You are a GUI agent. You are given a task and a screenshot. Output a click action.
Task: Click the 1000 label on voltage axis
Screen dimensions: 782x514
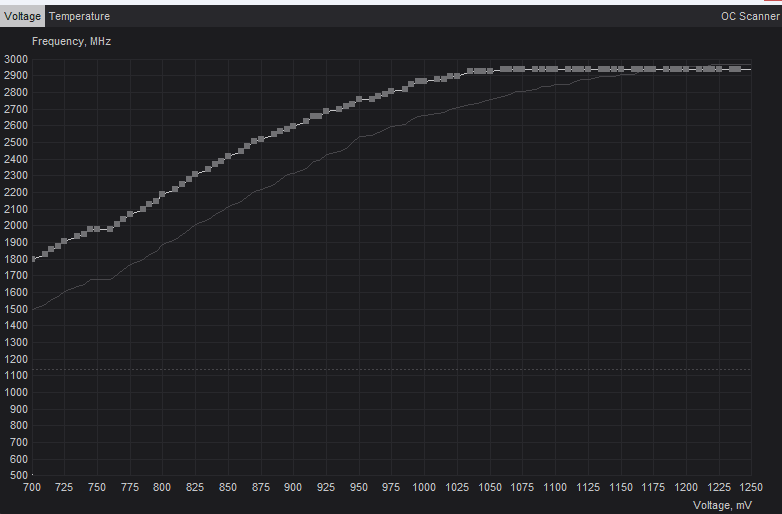pos(424,487)
